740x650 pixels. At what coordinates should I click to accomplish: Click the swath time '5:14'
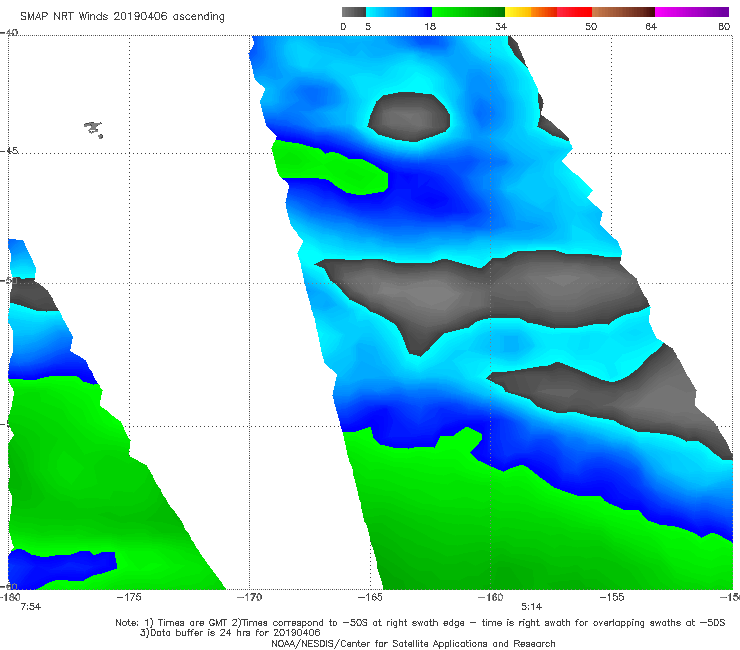(x=531, y=607)
